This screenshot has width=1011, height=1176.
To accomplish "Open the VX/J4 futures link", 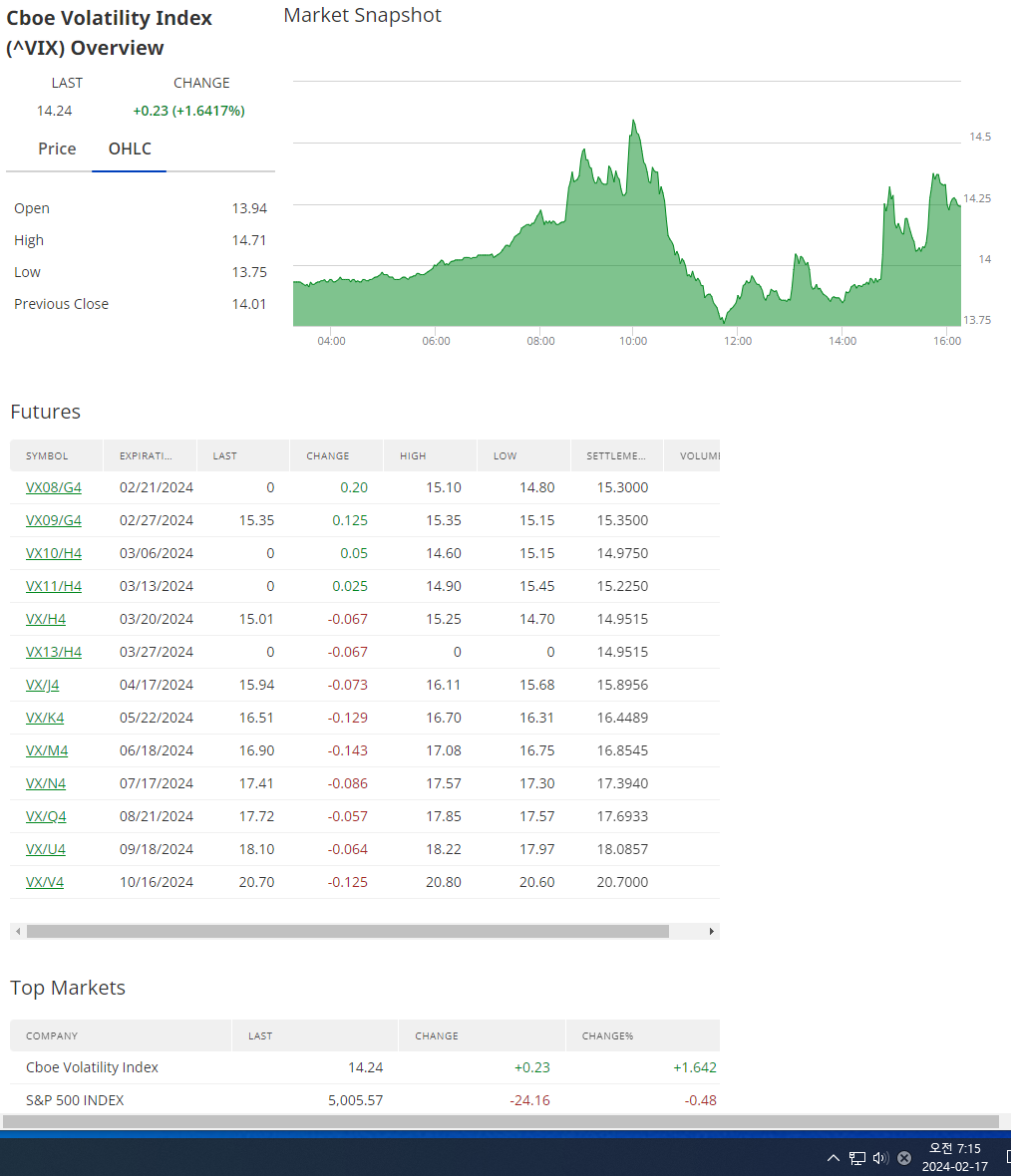I will click(42, 686).
